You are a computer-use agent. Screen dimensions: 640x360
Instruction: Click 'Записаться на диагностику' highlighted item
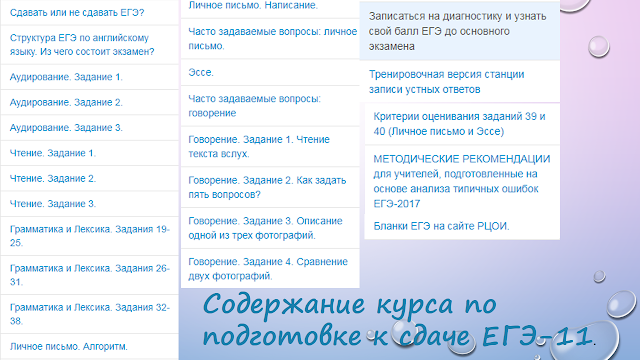460,31
